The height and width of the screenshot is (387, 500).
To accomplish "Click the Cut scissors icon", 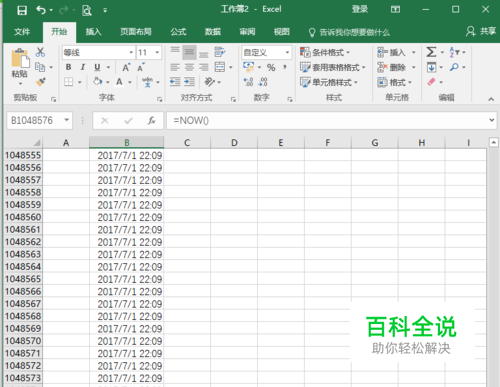I will click(x=40, y=52).
